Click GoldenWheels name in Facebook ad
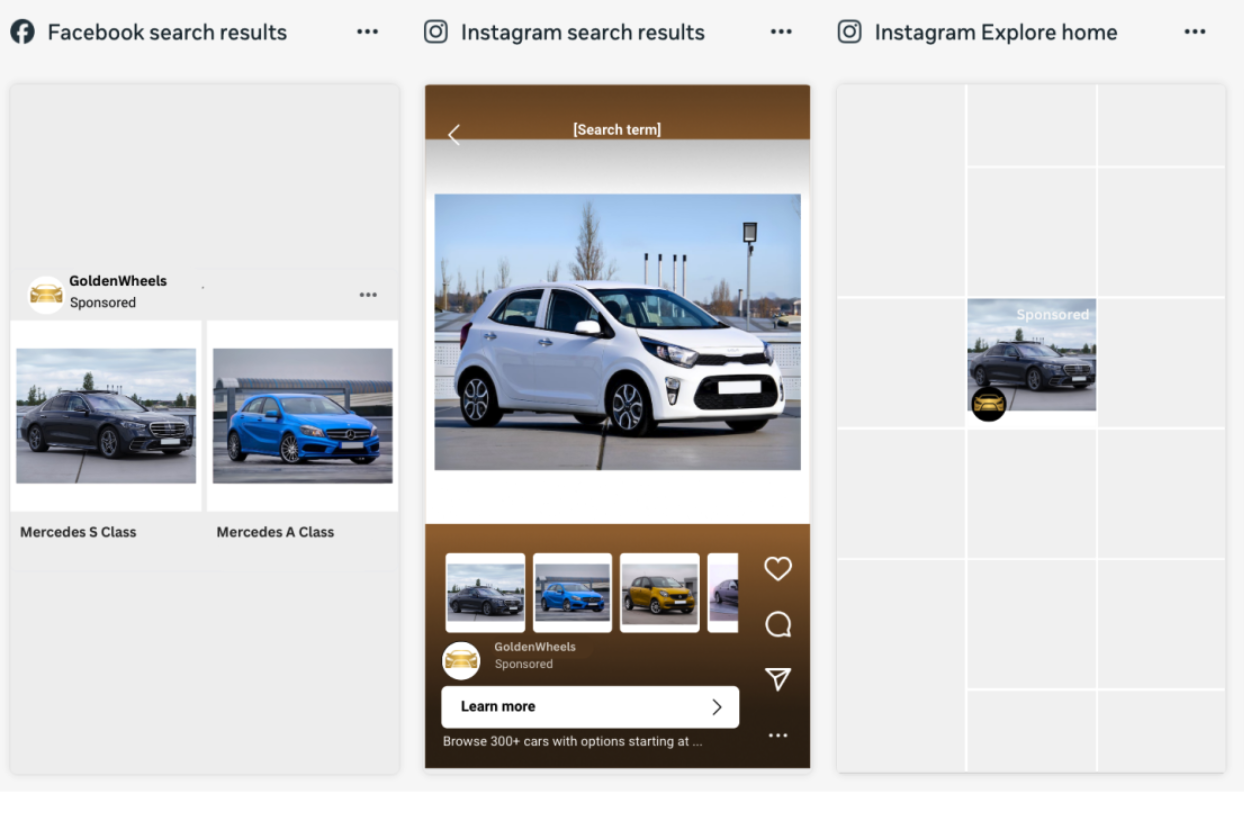The width and height of the screenshot is (1244, 836). click(118, 281)
